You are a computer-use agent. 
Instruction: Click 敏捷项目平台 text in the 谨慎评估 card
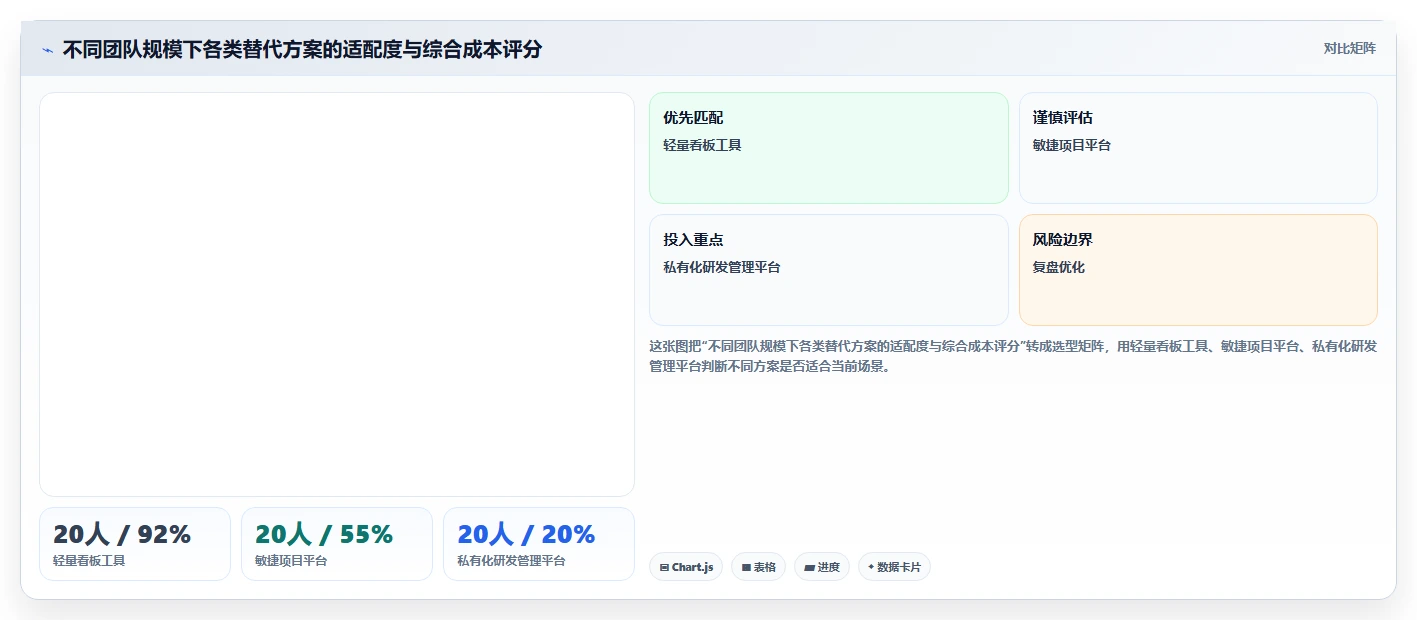point(1071,145)
